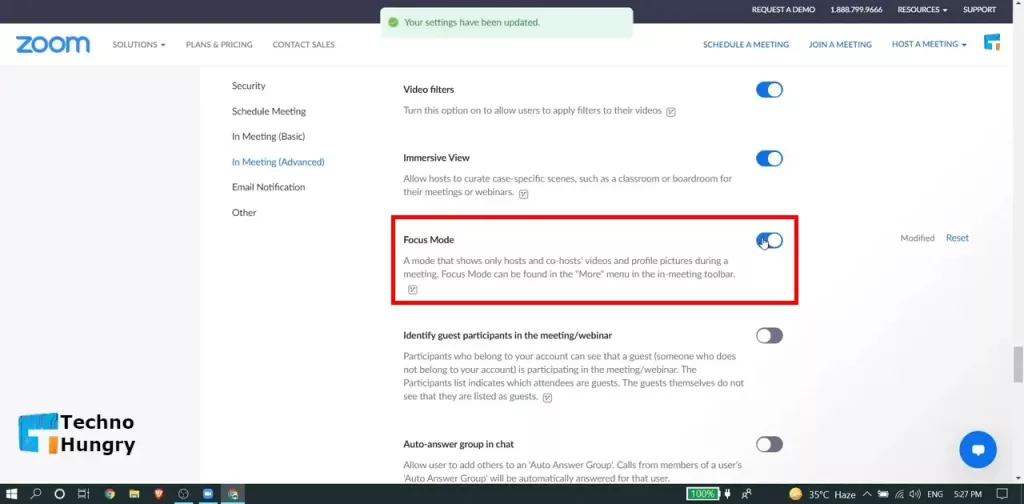Image resolution: width=1024 pixels, height=504 pixels.
Task: Open the Zoom app from the taskbar
Action: pyautogui.click(x=208, y=494)
